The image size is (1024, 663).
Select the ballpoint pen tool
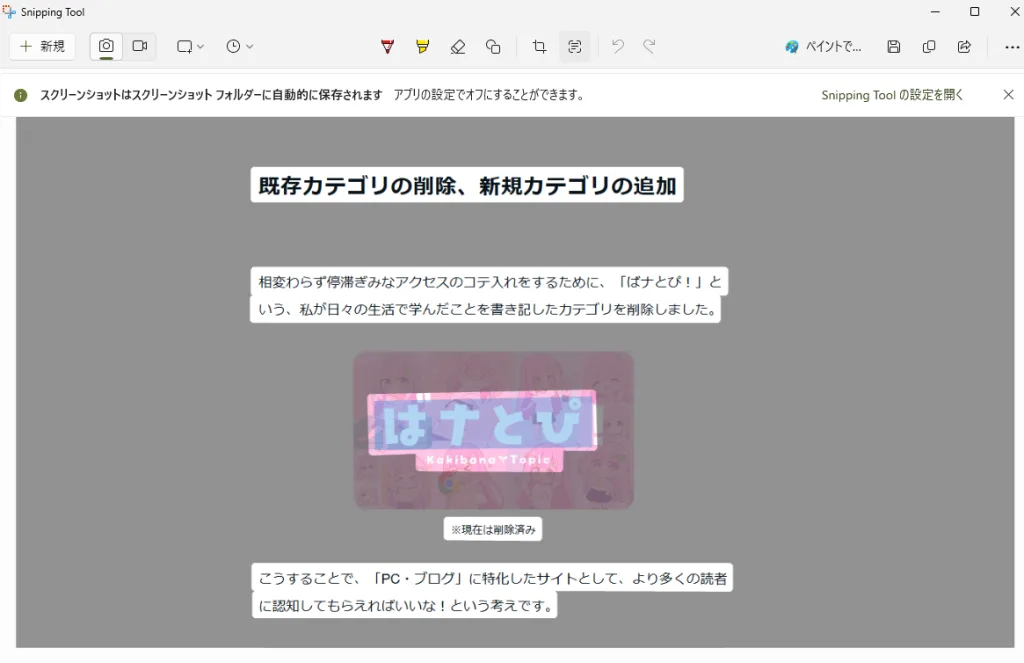pyautogui.click(x=386, y=46)
